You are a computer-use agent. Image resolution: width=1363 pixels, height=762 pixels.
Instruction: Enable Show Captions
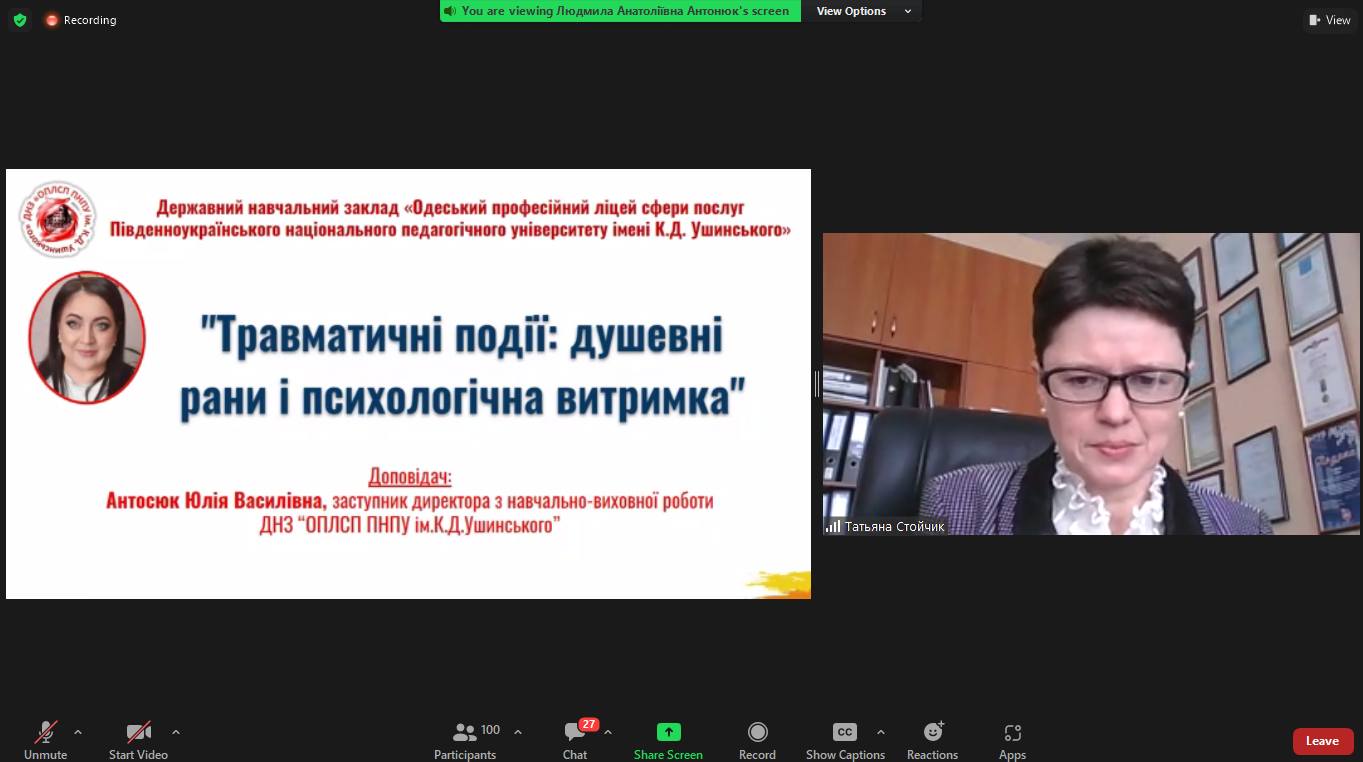(845, 740)
